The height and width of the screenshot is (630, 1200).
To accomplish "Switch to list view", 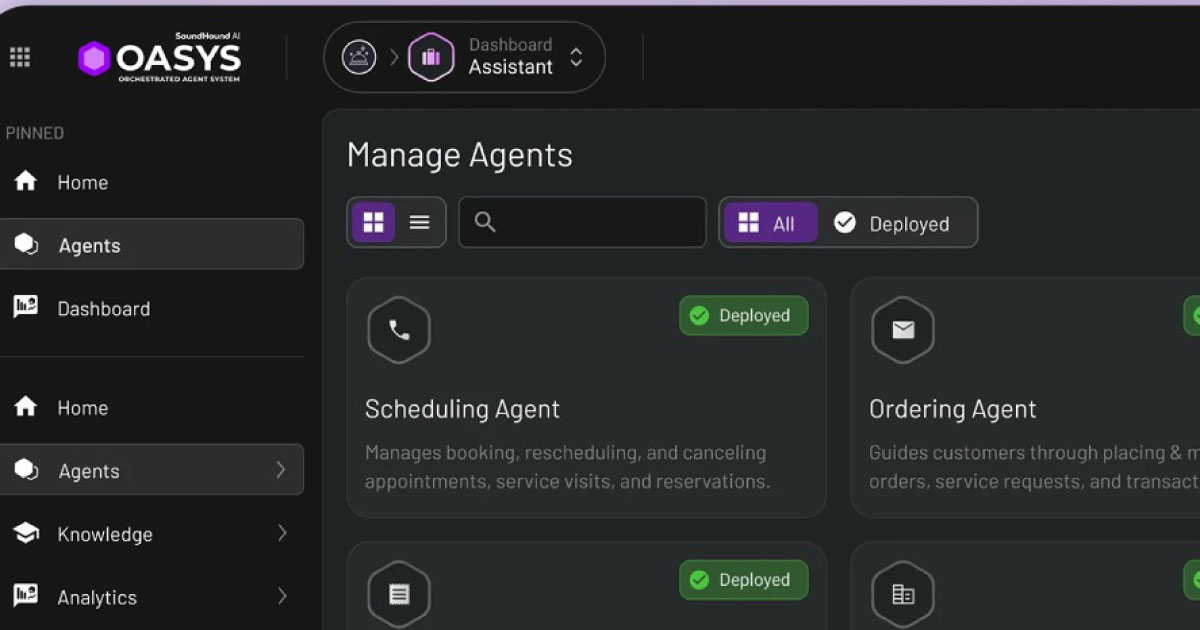I will [420, 222].
